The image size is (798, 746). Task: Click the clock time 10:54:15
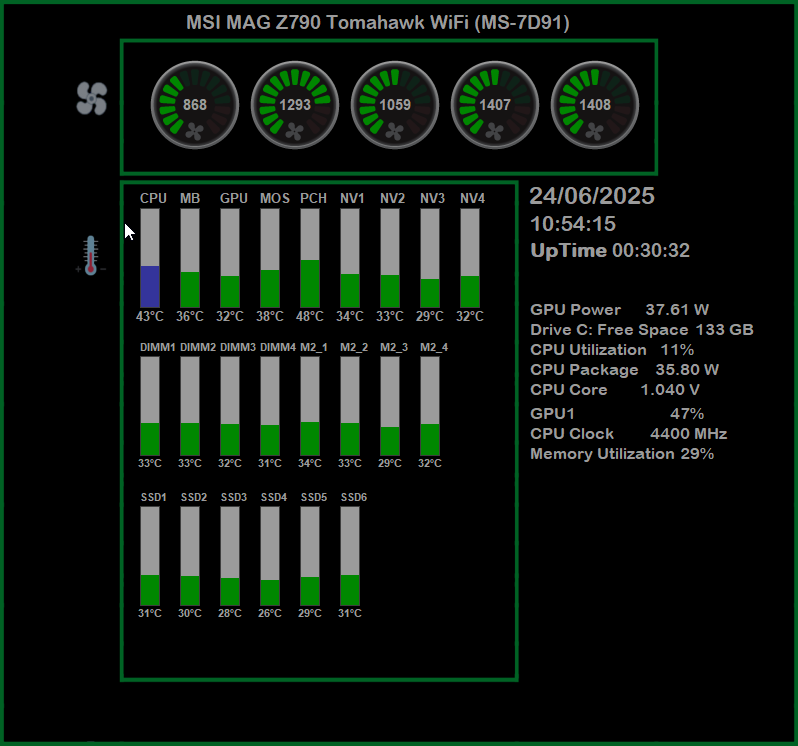tap(573, 224)
